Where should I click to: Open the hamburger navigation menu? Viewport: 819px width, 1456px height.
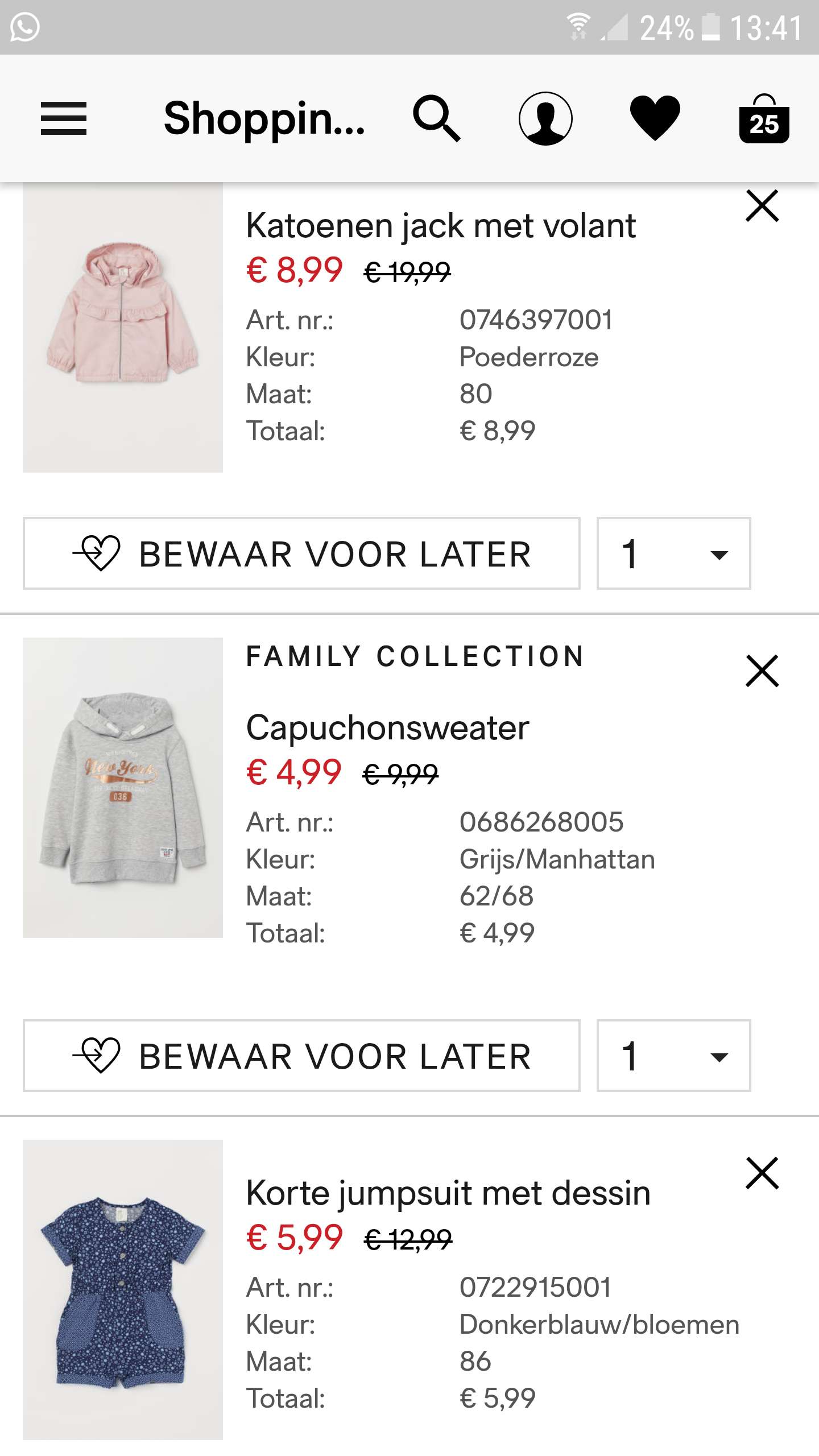tap(64, 118)
